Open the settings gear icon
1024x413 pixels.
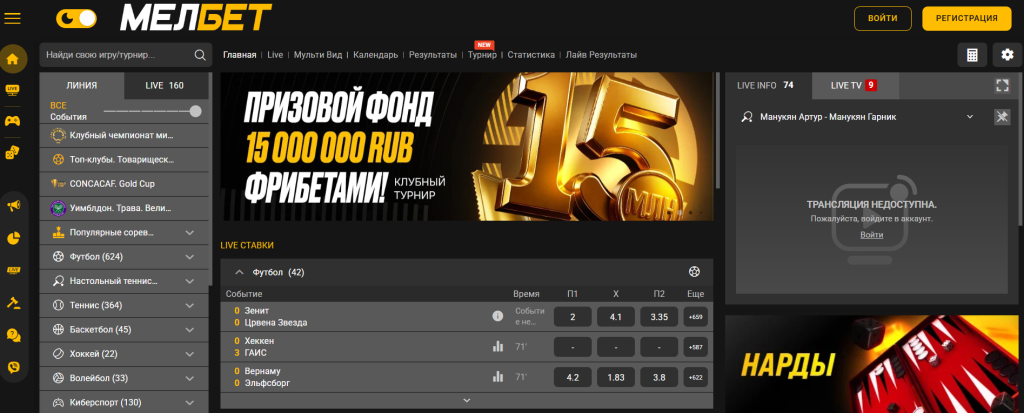coord(1007,55)
